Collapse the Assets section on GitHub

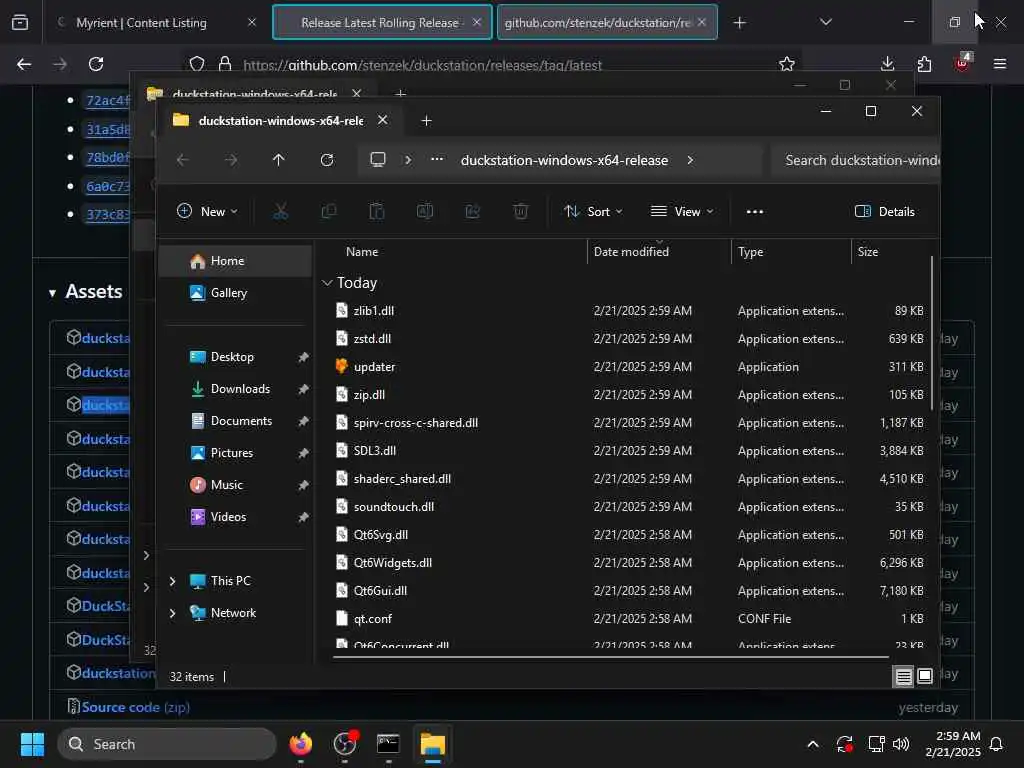coord(52,293)
